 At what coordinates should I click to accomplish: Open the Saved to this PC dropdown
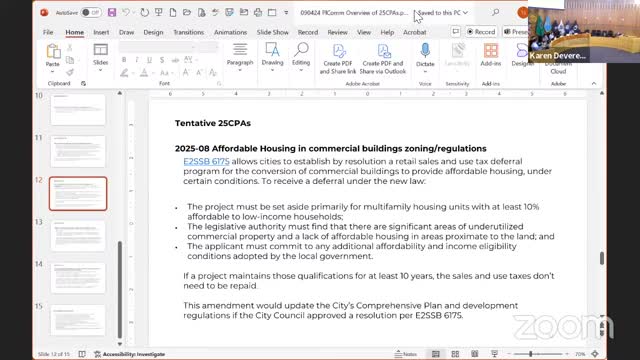pos(443,13)
